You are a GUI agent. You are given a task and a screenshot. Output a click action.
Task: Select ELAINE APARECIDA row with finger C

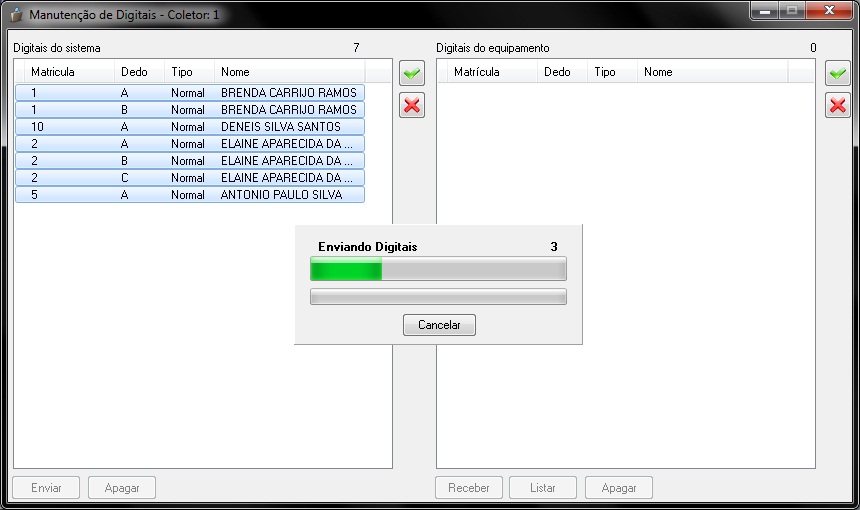pyautogui.click(x=190, y=178)
